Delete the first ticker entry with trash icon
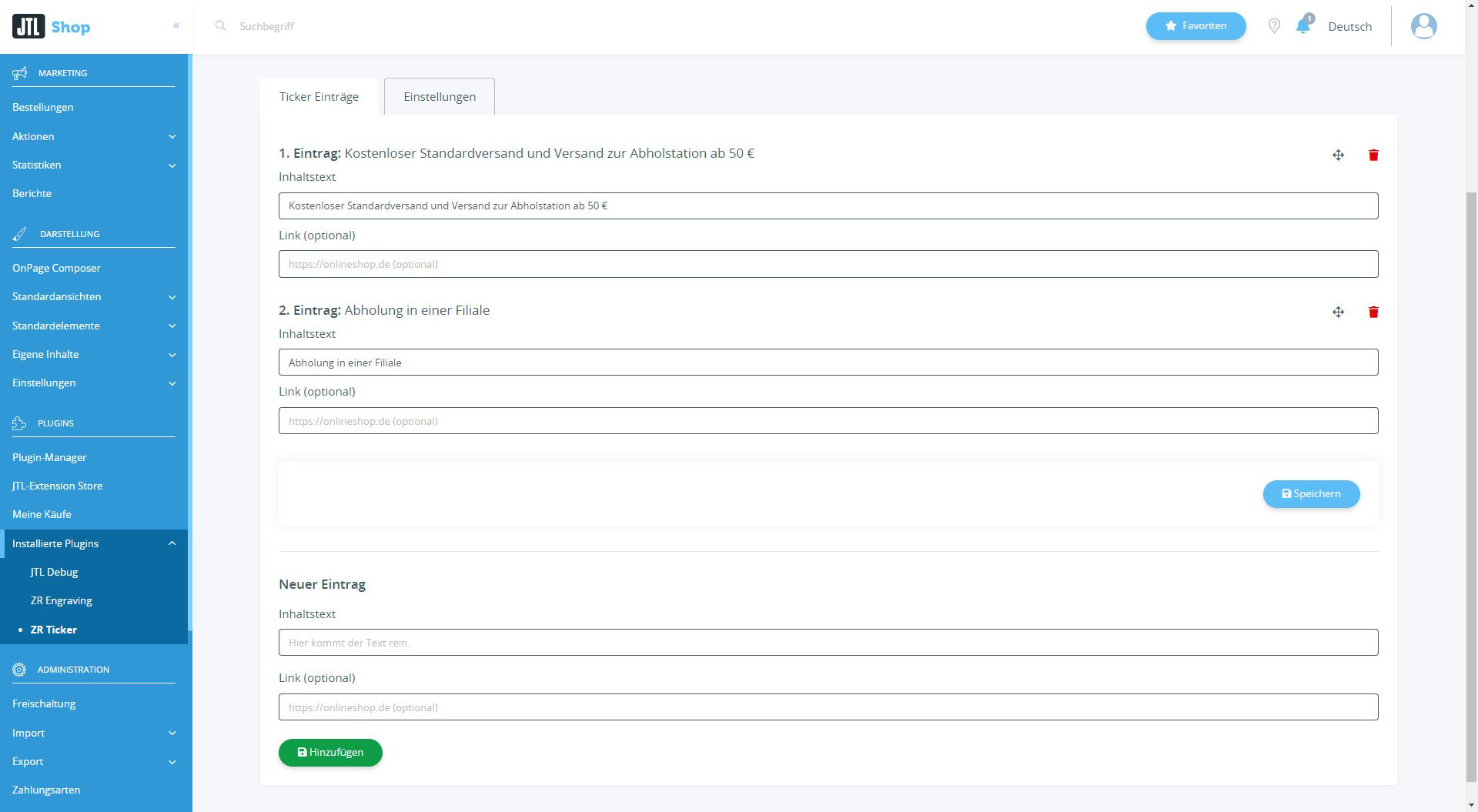Screen dimensions: 1478x812 point(1373,155)
